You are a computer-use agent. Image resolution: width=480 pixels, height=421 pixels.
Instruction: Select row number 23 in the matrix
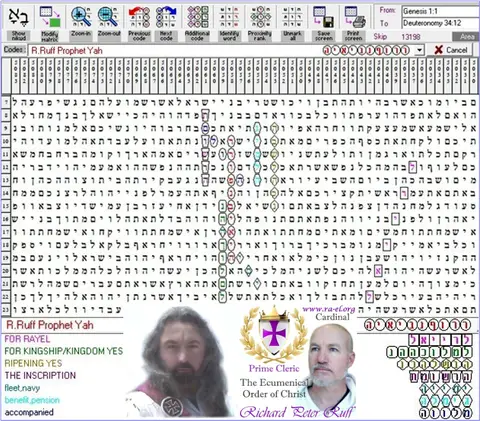[x=6, y=309]
